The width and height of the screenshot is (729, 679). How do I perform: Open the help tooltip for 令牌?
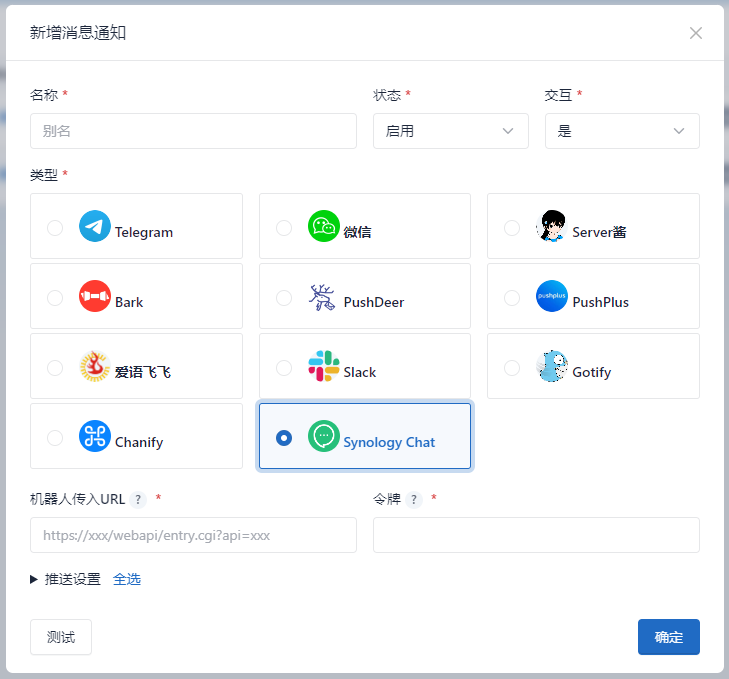coord(414,500)
